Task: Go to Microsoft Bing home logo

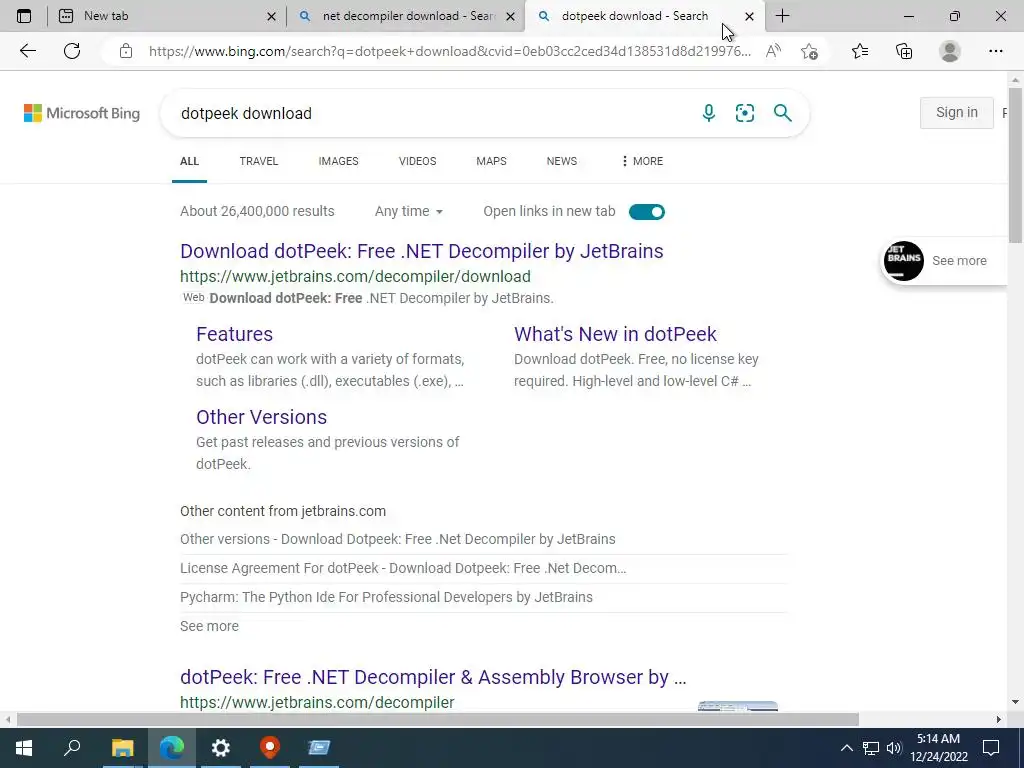Action: click(x=82, y=113)
